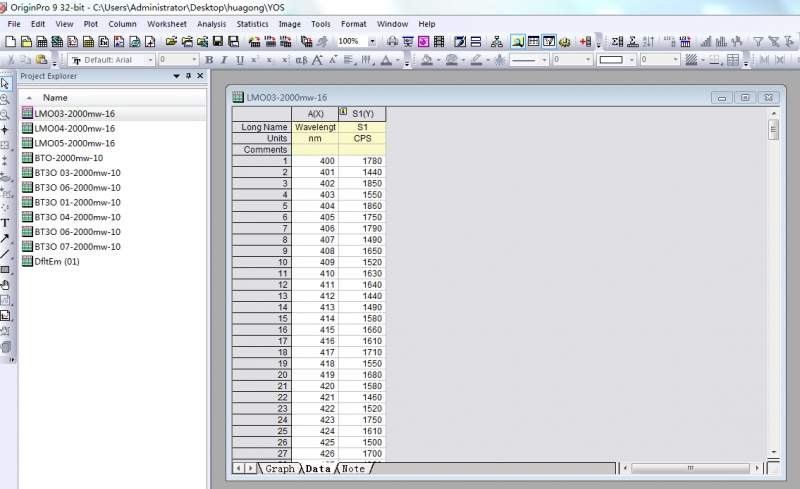Select the Pointer tool in left toolbar

pos(5,83)
